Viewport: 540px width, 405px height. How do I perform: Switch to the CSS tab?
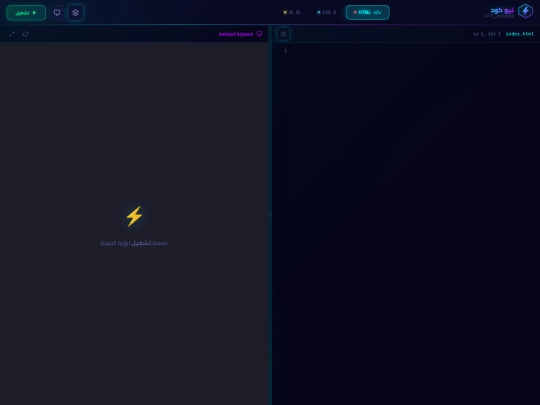326,12
